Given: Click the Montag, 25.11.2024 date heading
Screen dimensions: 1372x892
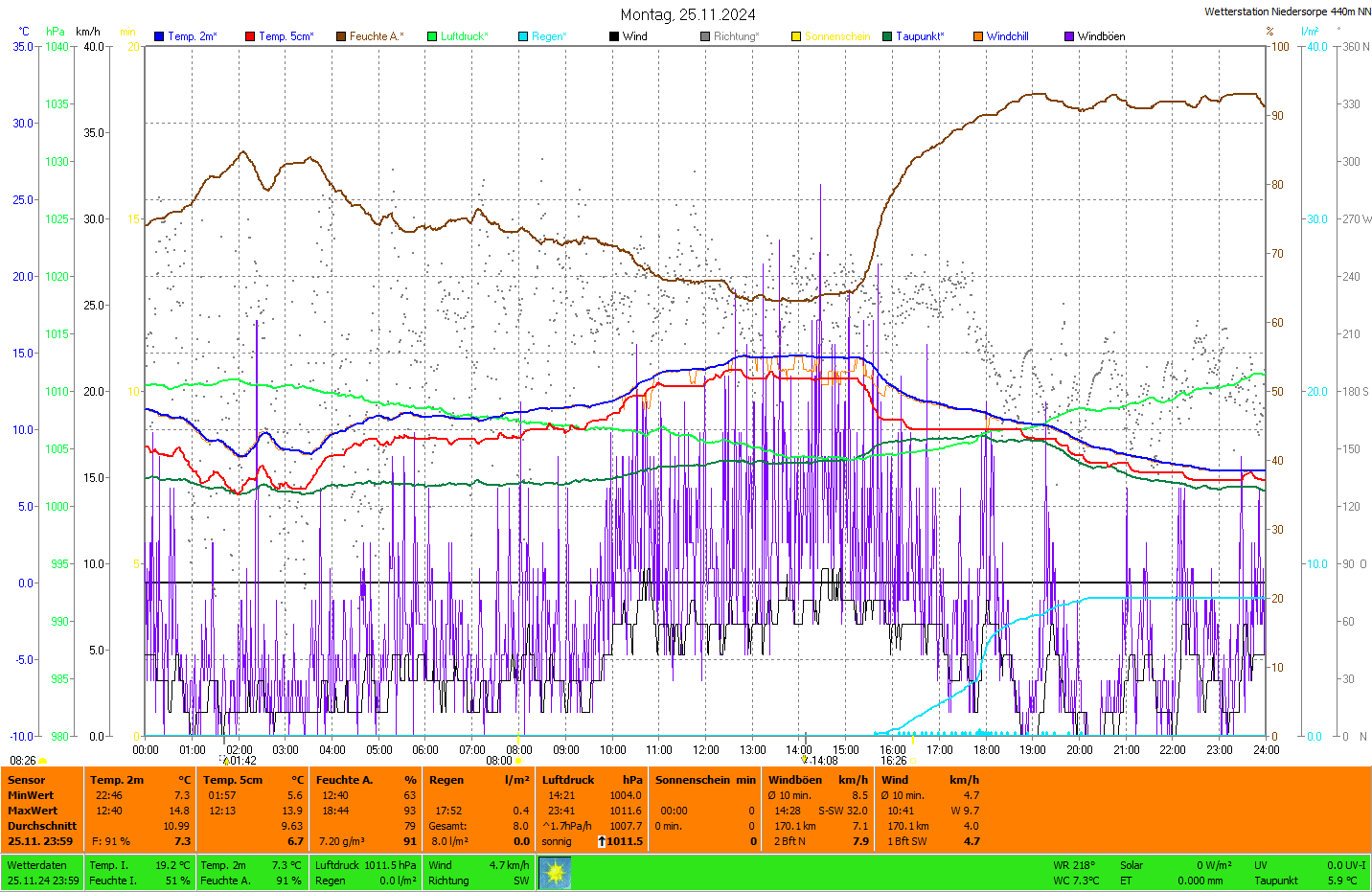Looking at the screenshot, I should point(688,14).
